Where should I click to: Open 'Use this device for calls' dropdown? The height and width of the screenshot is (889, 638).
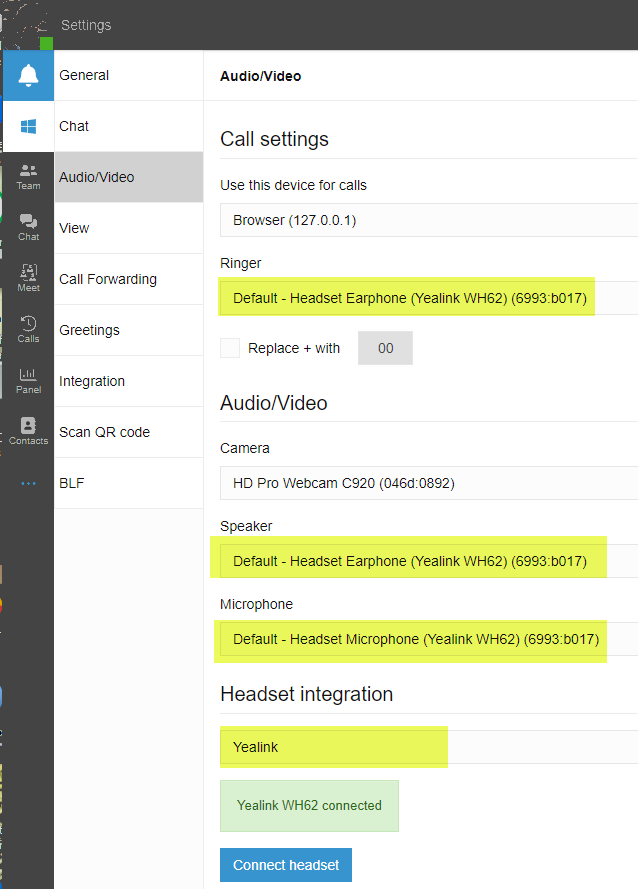click(429, 220)
